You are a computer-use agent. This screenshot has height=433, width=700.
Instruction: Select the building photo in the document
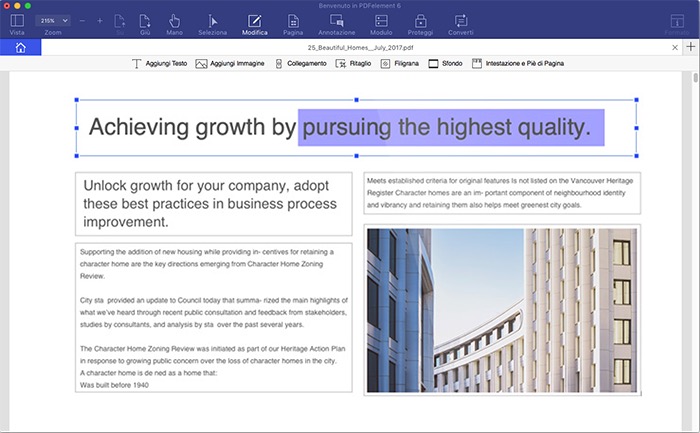(502, 310)
